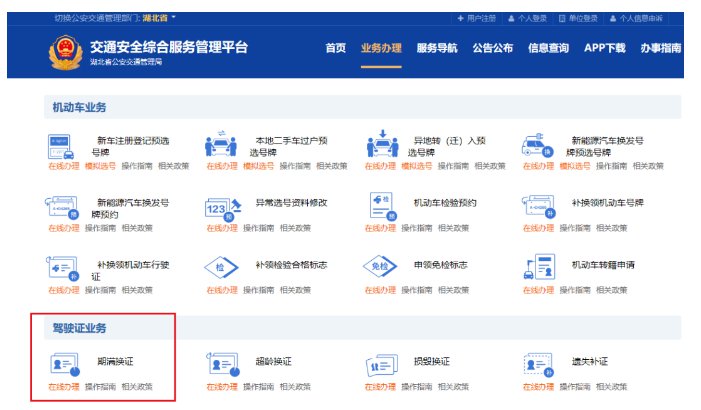The width and height of the screenshot is (701, 410).
Task: Click the 交通安全综合服务管理平台 site title
Action: coord(169,47)
